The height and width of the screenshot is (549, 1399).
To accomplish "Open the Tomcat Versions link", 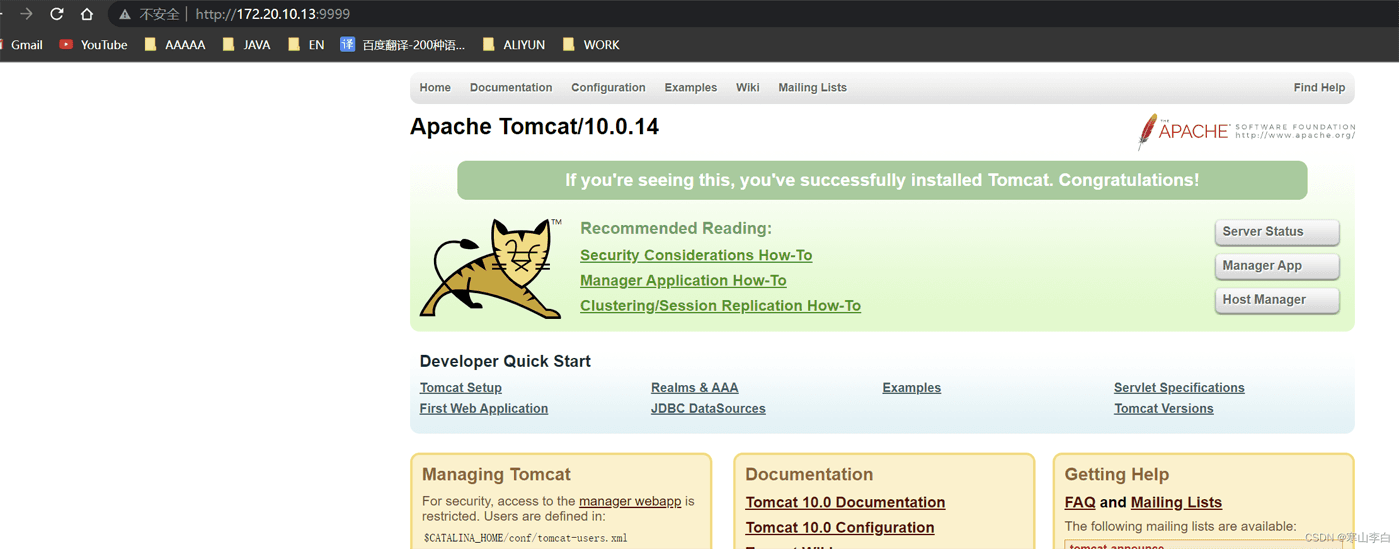I will click(x=1164, y=409).
